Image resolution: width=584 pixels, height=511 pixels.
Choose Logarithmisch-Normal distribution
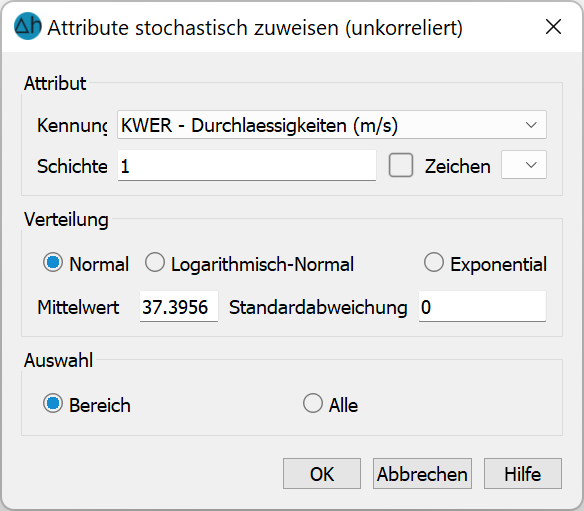[155, 263]
